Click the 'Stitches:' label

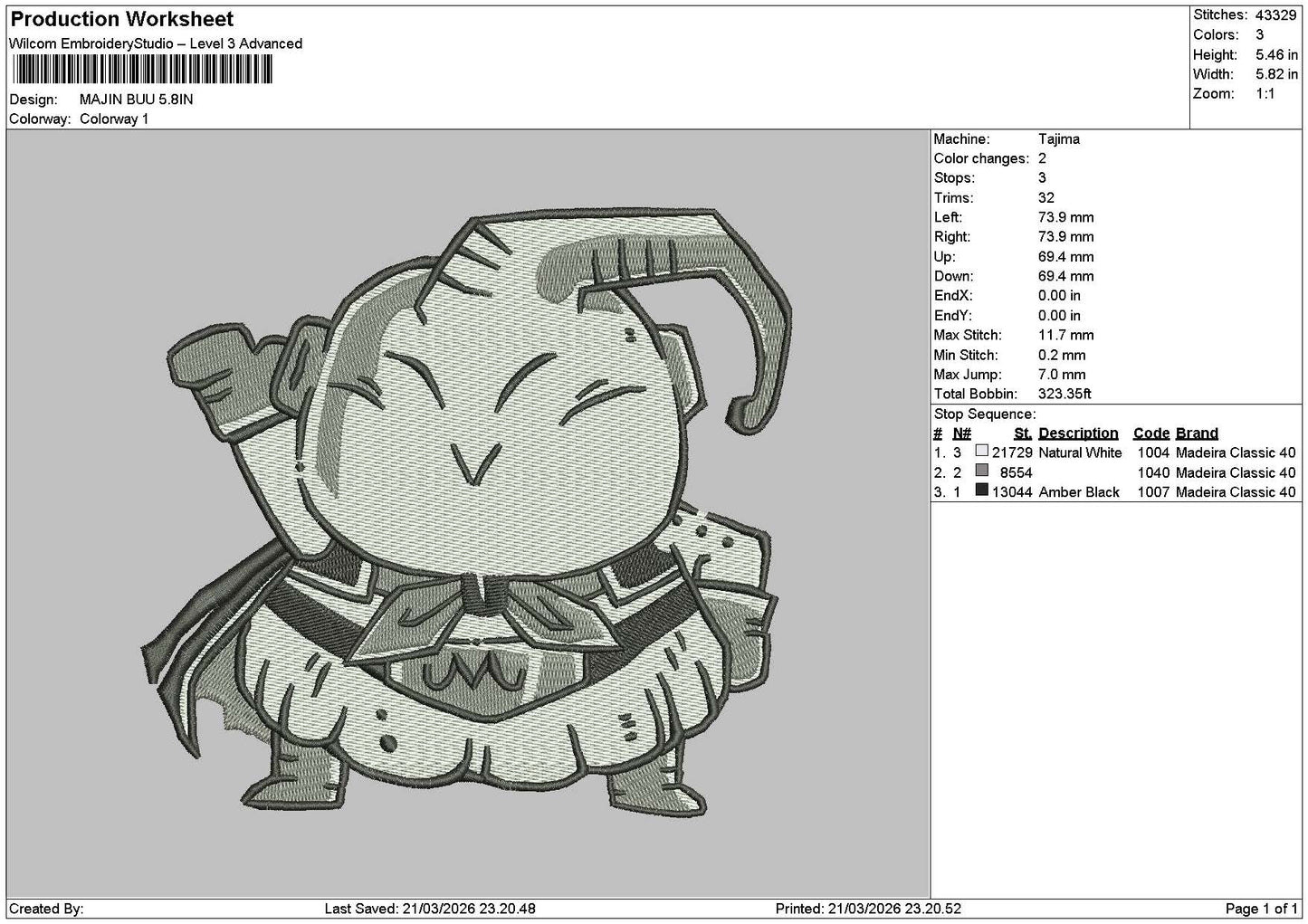[1220, 14]
